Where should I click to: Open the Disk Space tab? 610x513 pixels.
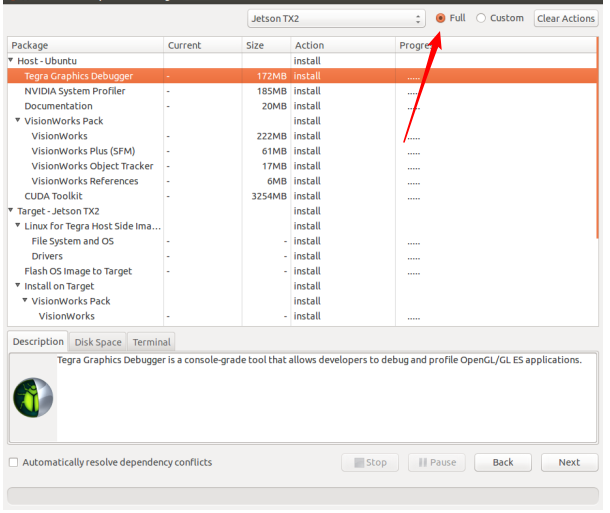click(x=98, y=342)
